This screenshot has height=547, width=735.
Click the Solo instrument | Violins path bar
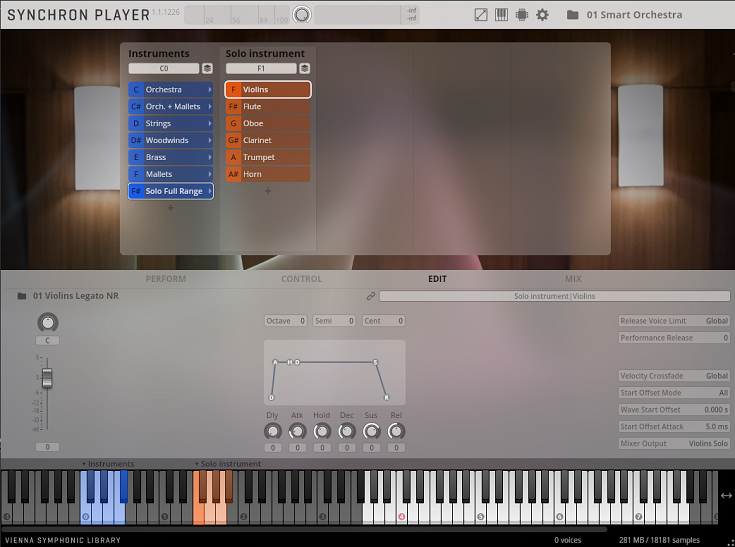555,296
